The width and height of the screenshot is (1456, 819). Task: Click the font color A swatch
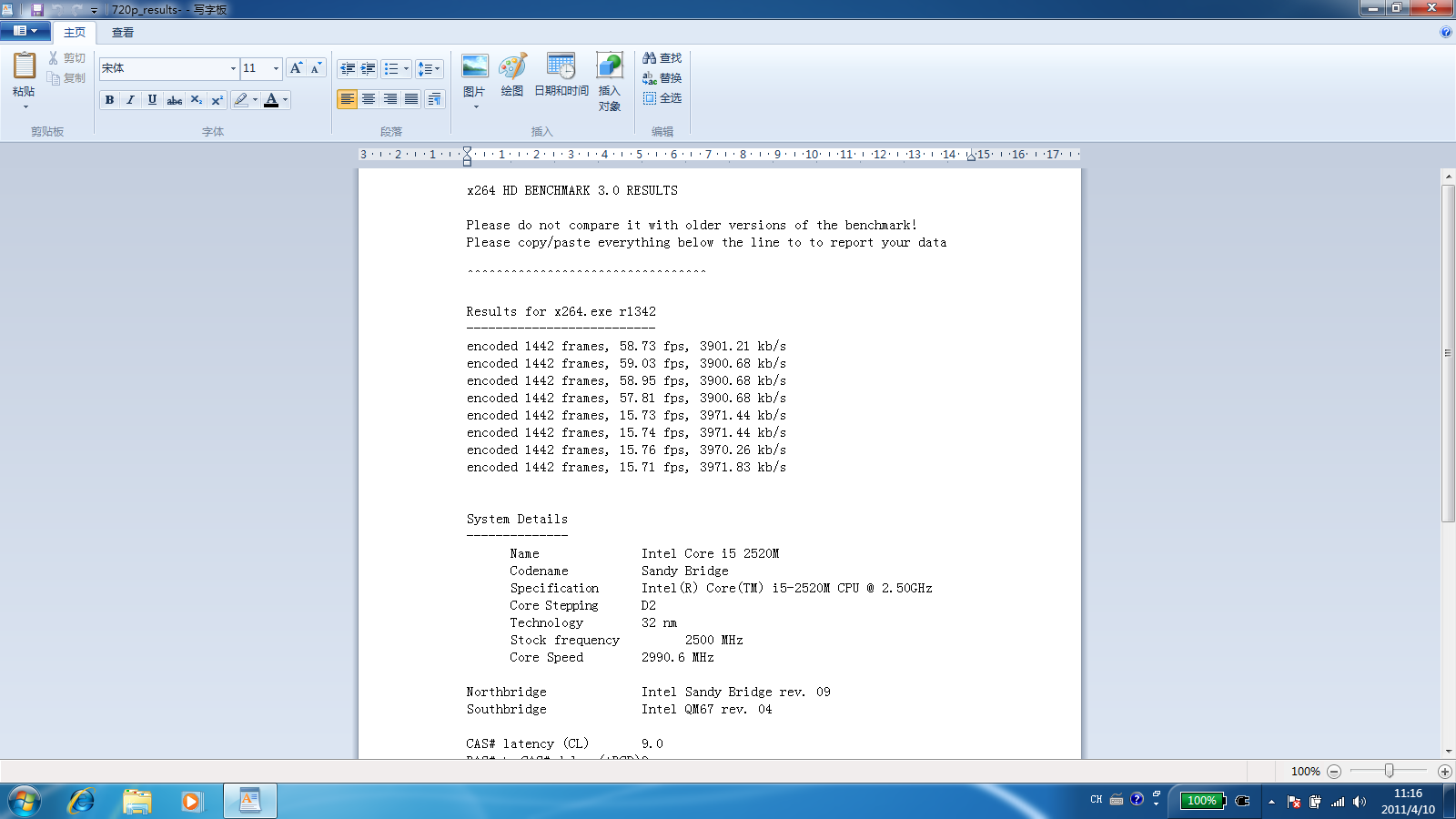[271, 100]
